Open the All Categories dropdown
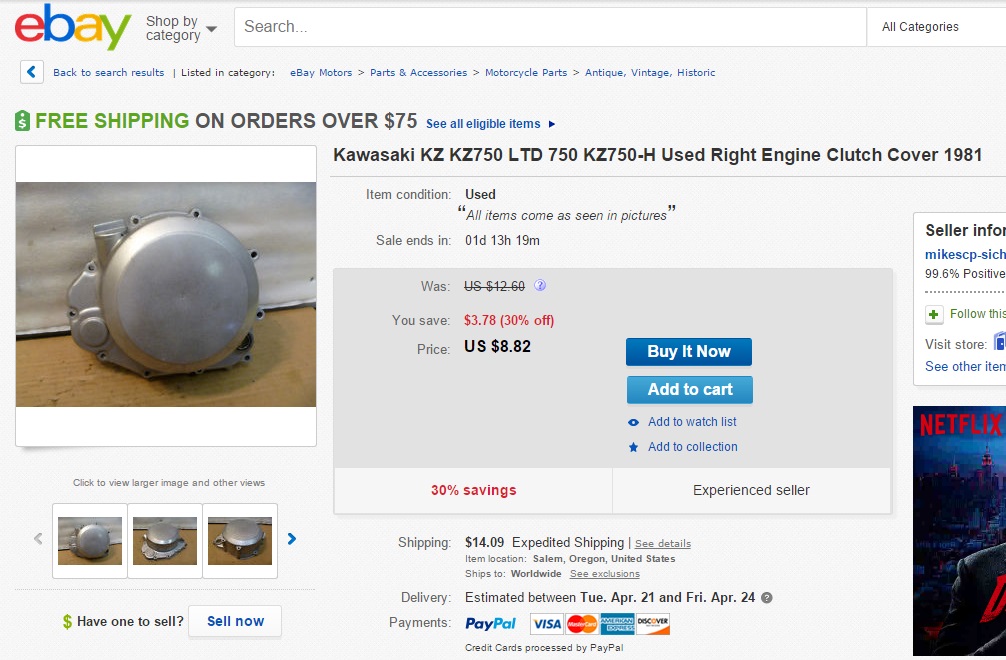The width and height of the screenshot is (1006, 660). 934,27
